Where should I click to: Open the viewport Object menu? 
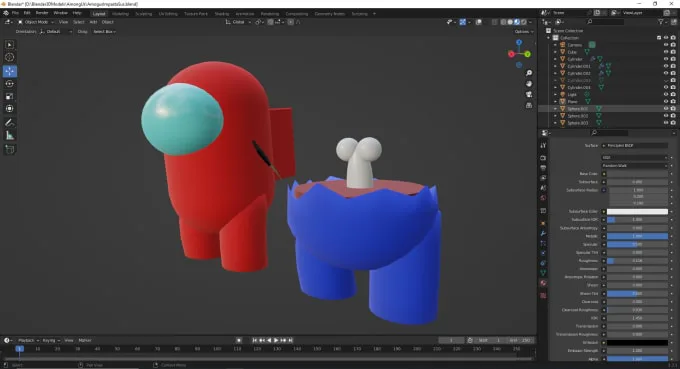click(x=108, y=22)
